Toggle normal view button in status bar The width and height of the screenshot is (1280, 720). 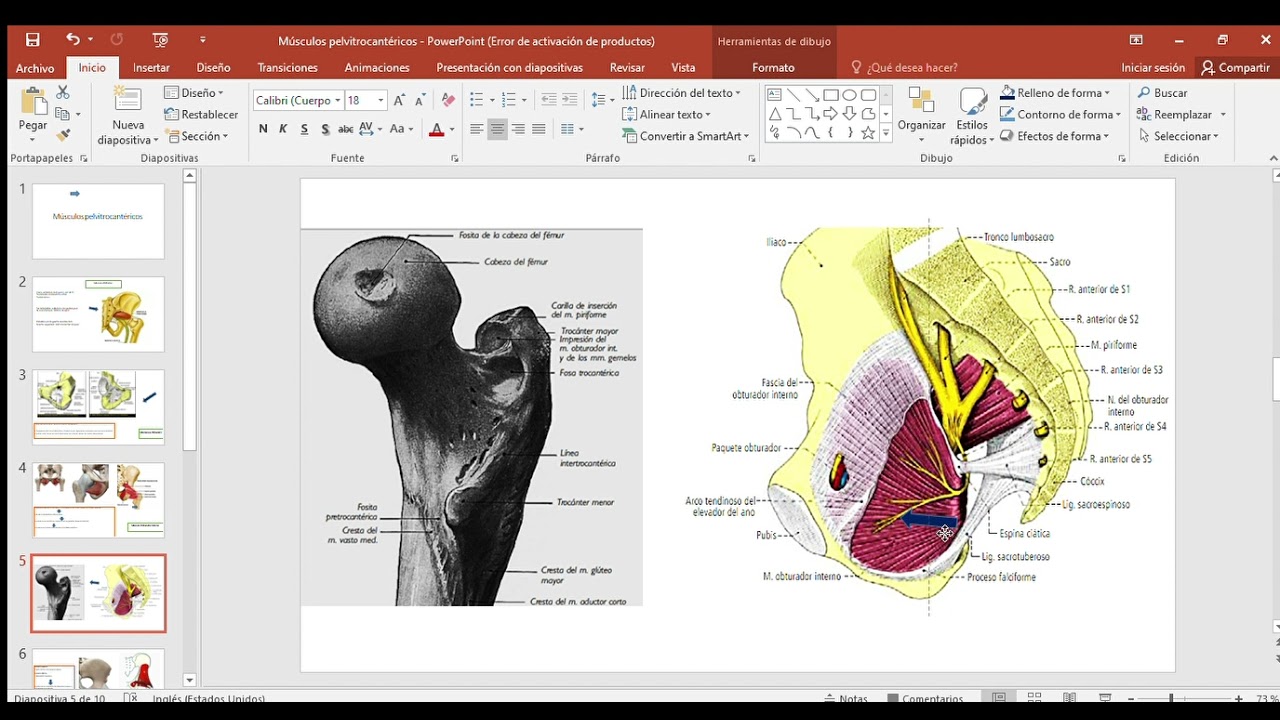coord(999,697)
